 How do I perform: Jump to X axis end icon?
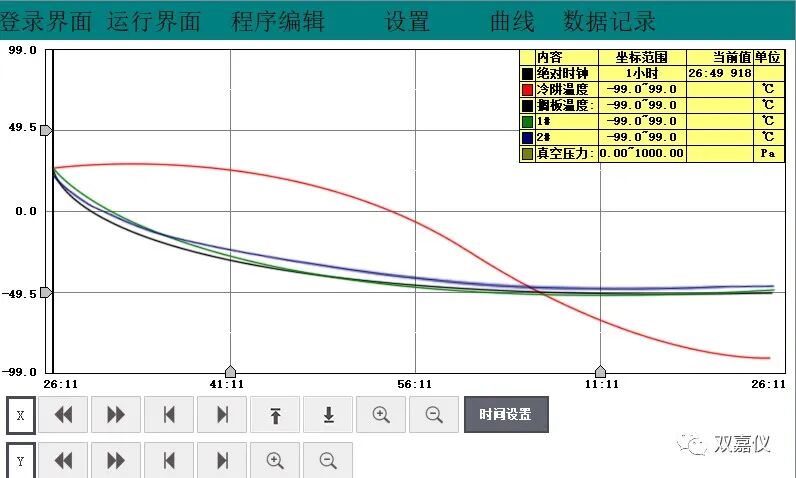click(x=222, y=415)
